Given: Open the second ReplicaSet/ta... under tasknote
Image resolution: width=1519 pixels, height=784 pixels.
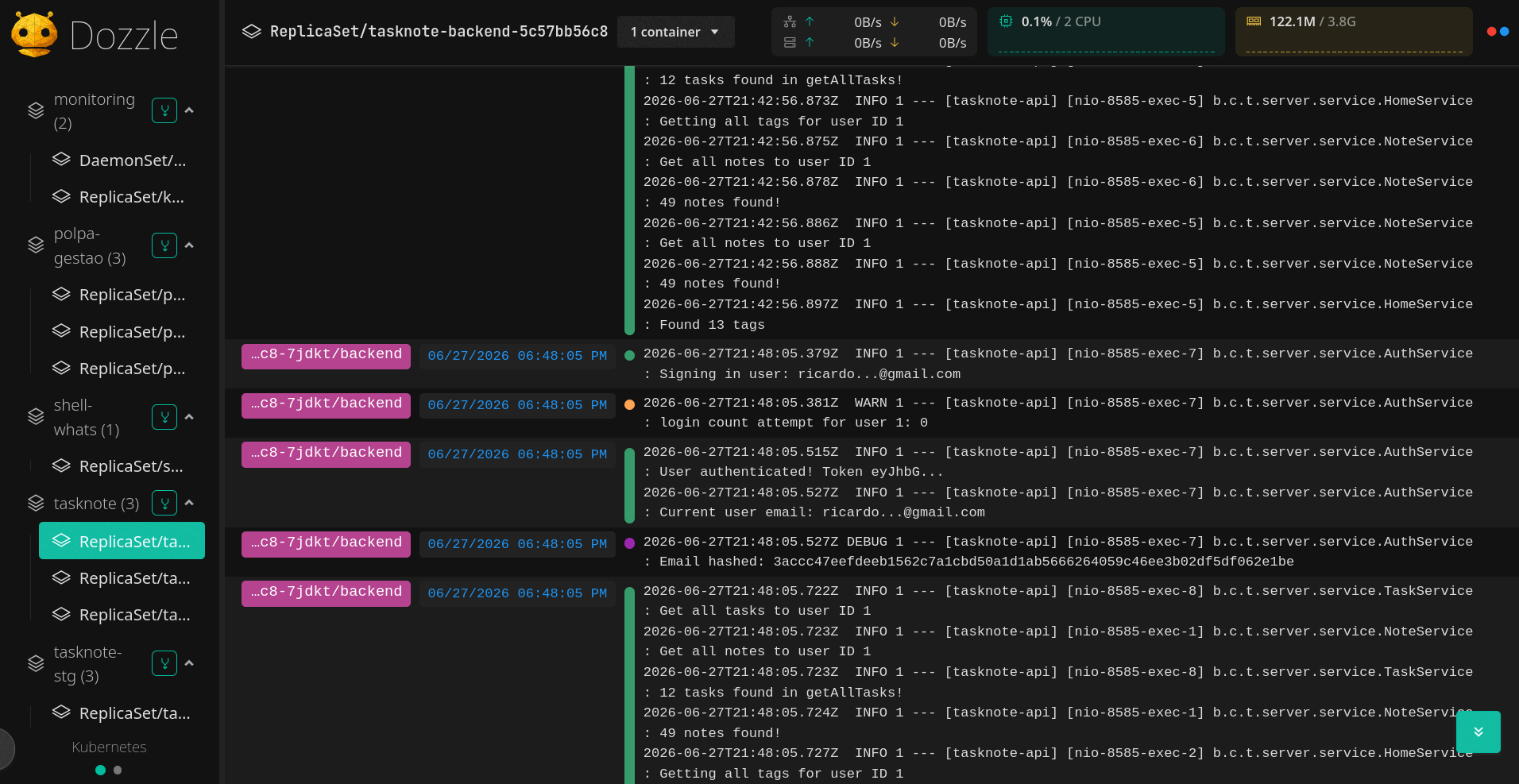Looking at the screenshot, I should pos(121,577).
